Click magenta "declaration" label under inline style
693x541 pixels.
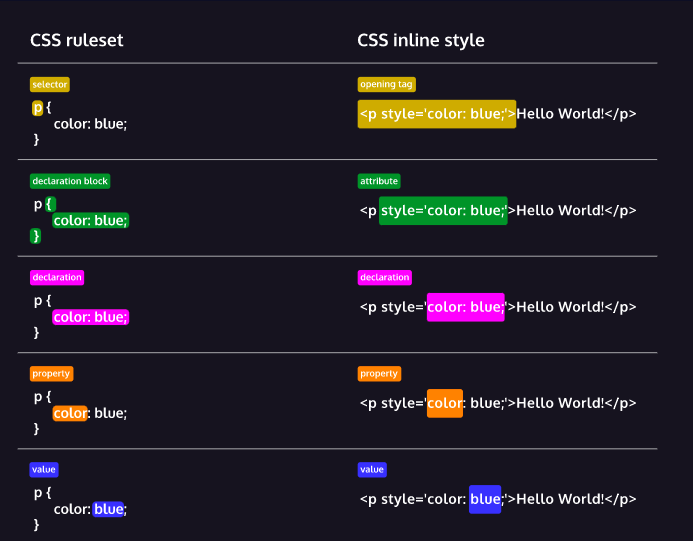click(x=385, y=277)
